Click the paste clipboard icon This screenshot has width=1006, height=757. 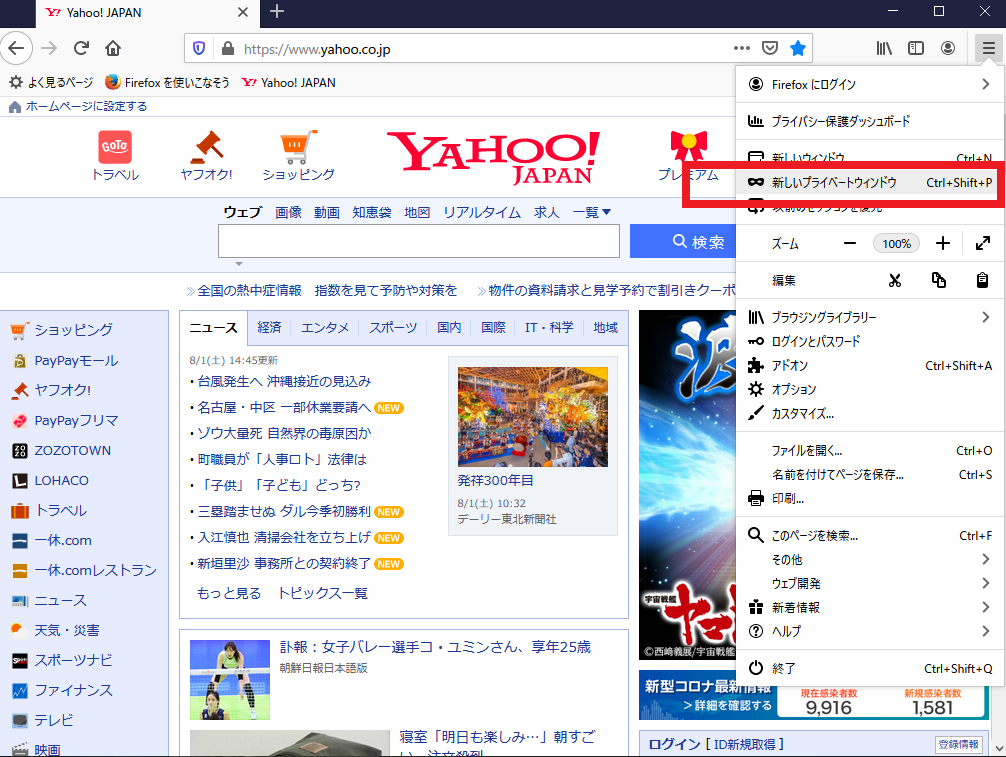click(x=982, y=280)
